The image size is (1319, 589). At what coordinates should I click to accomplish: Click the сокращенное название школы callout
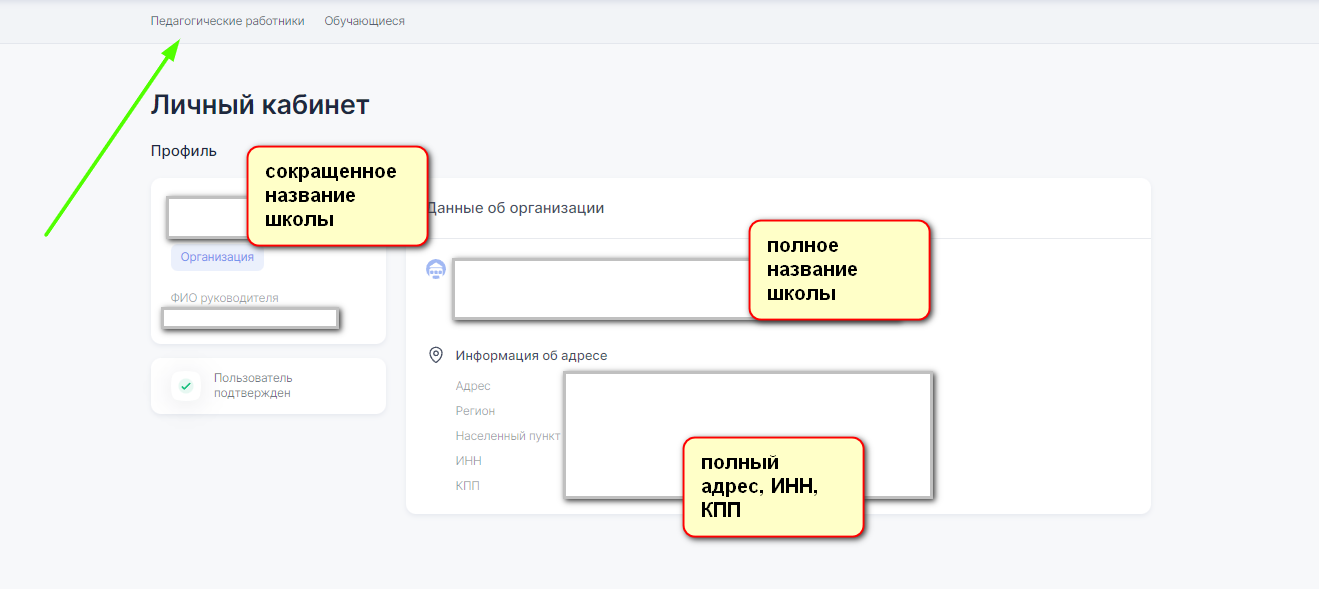click(x=337, y=195)
